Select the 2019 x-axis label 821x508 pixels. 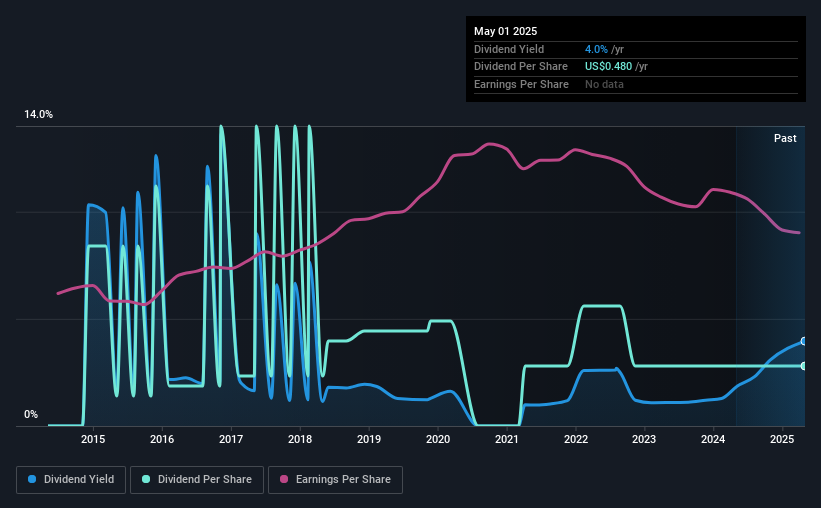pos(369,439)
